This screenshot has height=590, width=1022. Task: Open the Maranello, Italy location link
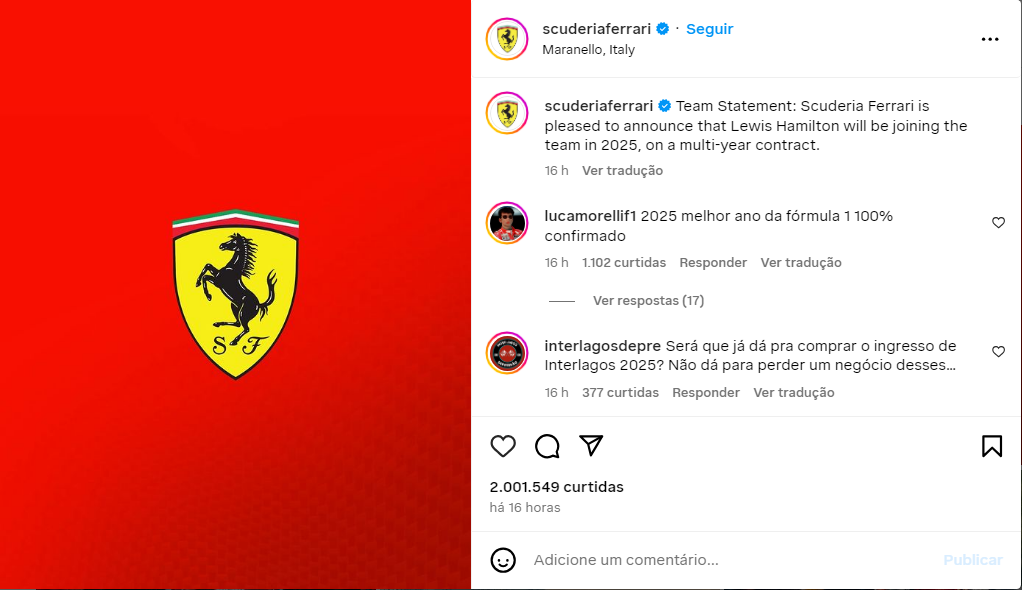(x=589, y=50)
